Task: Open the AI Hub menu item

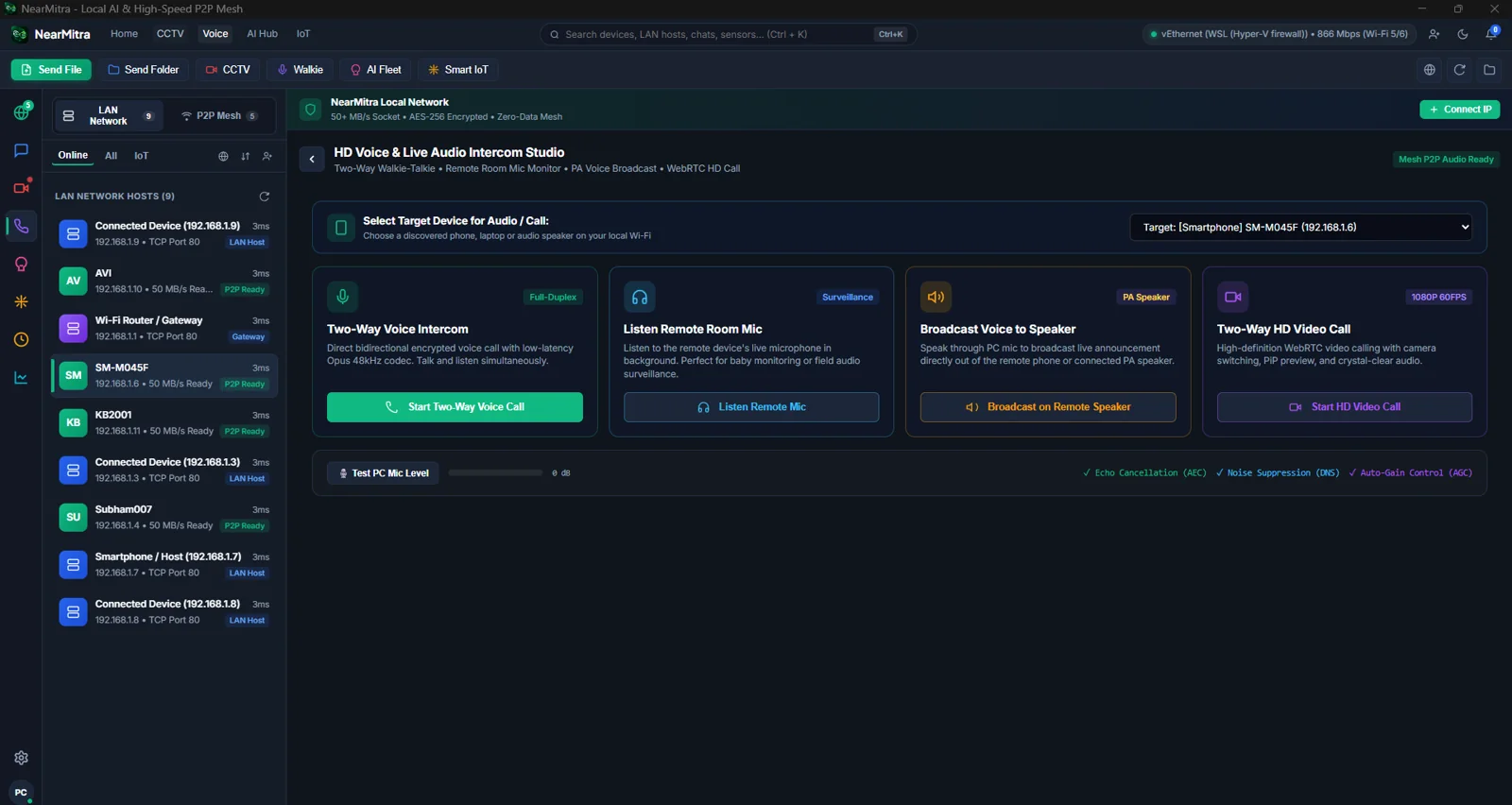Action: [x=262, y=34]
